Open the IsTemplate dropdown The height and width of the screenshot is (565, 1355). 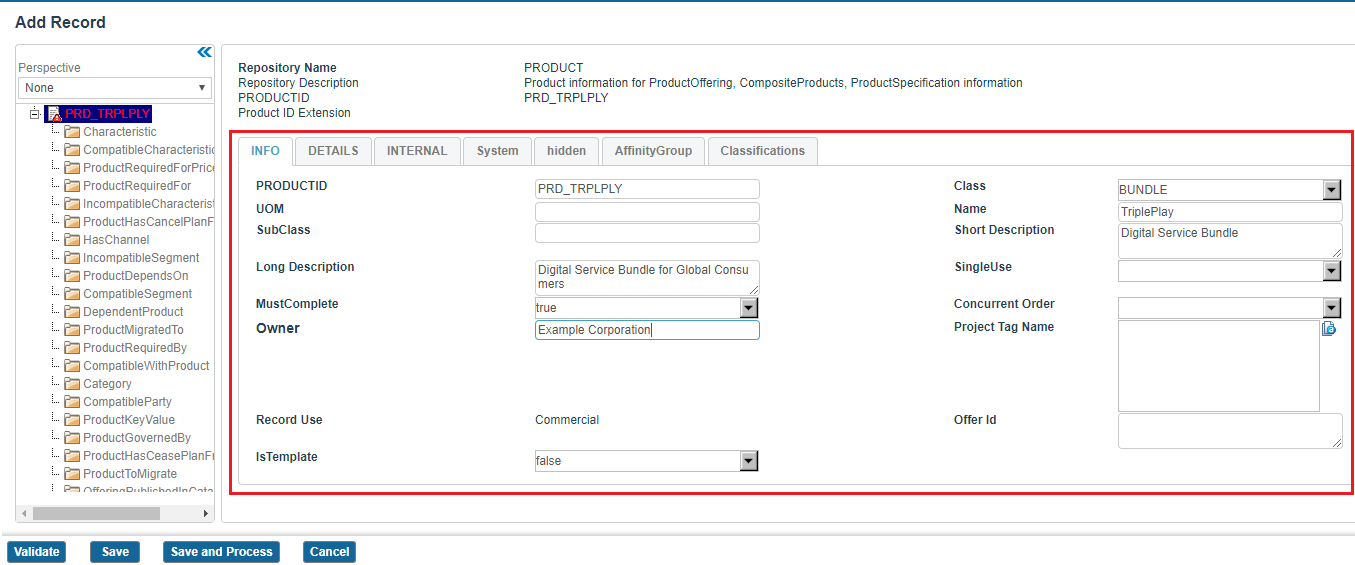click(x=748, y=461)
